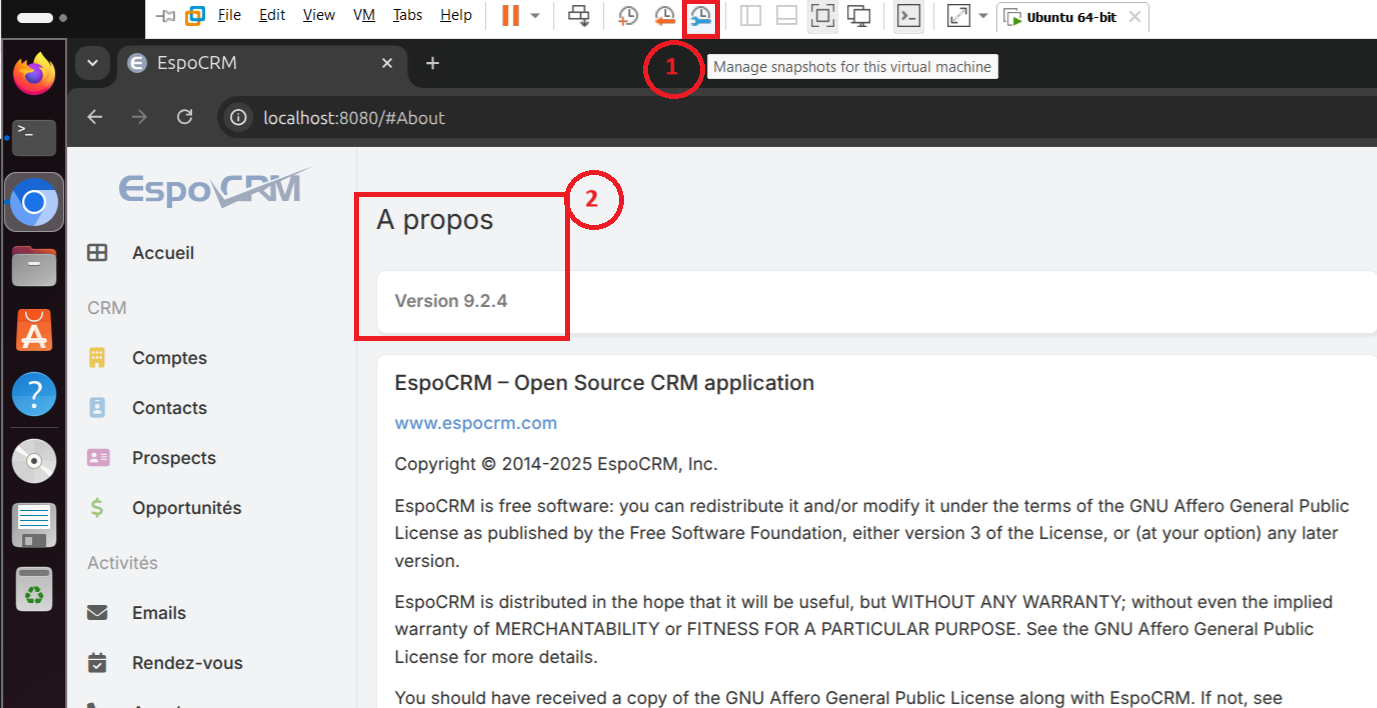The image size is (1377, 708).
Task: Pause the virtual machine with orange button
Action: coord(511,16)
